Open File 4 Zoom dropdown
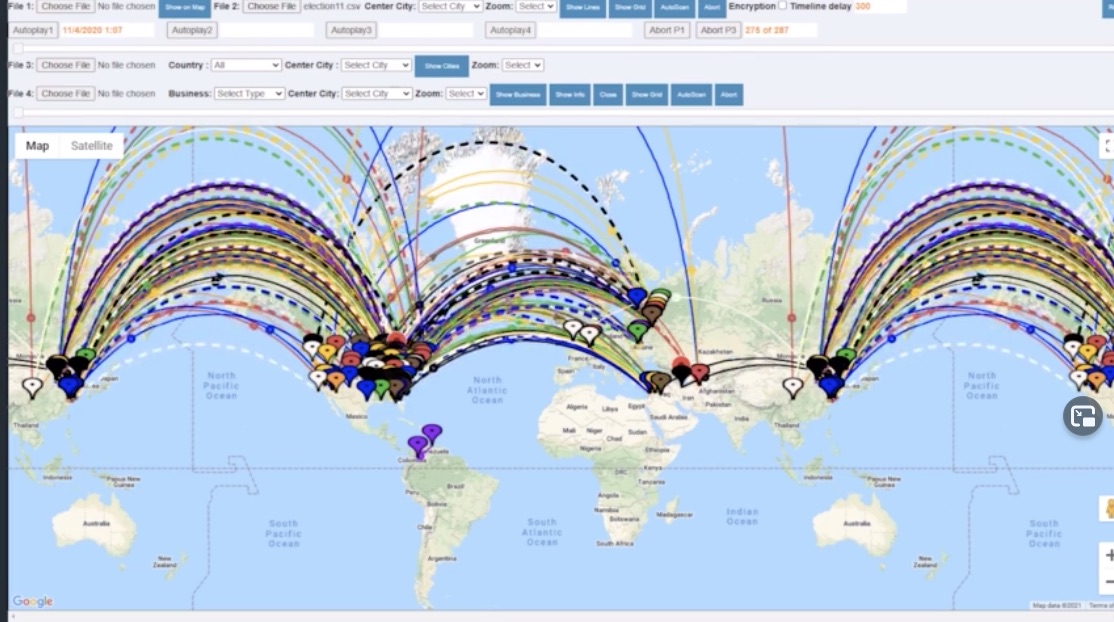Viewport: 1114px width, 622px height. pos(466,94)
